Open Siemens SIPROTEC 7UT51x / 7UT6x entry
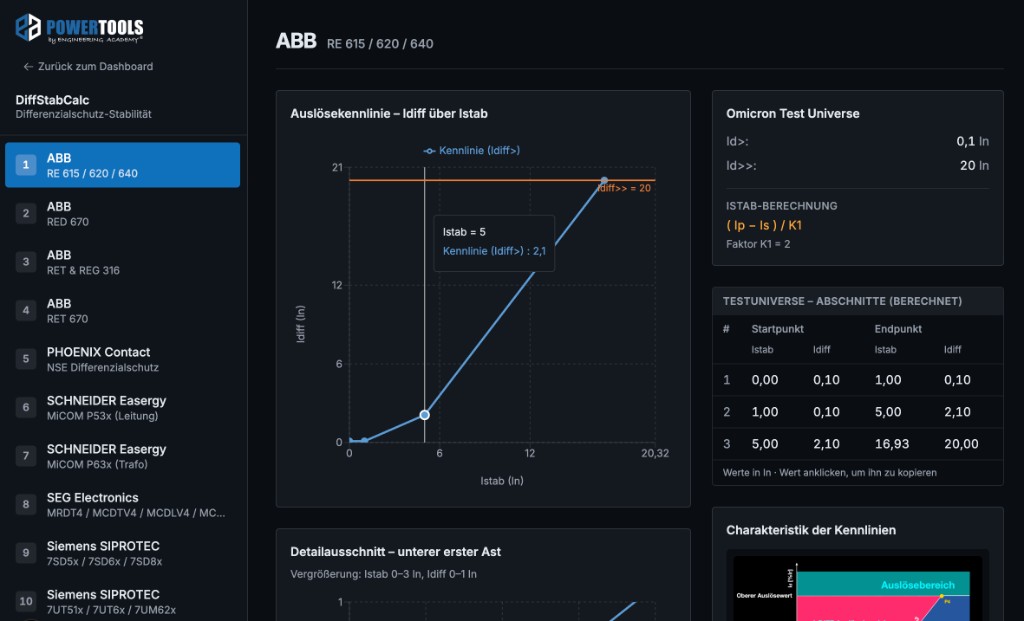Viewport: 1024px width, 621px height. click(x=122, y=601)
